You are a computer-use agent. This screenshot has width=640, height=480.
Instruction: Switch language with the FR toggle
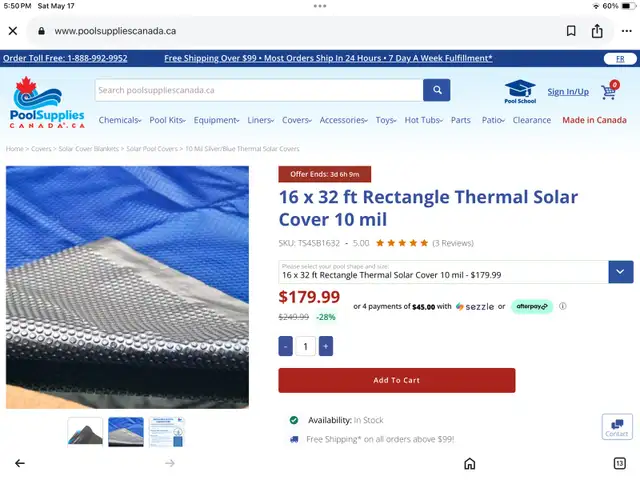[x=620, y=59]
